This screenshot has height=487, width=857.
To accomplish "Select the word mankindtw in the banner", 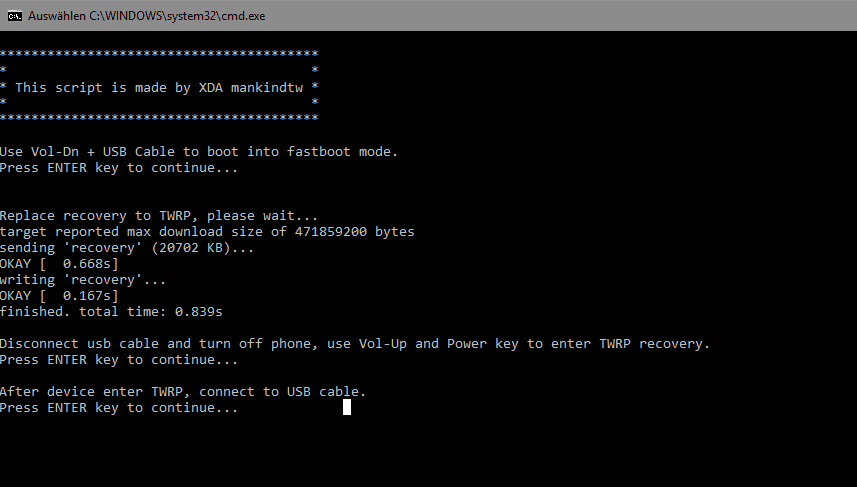I will [267, 87].
